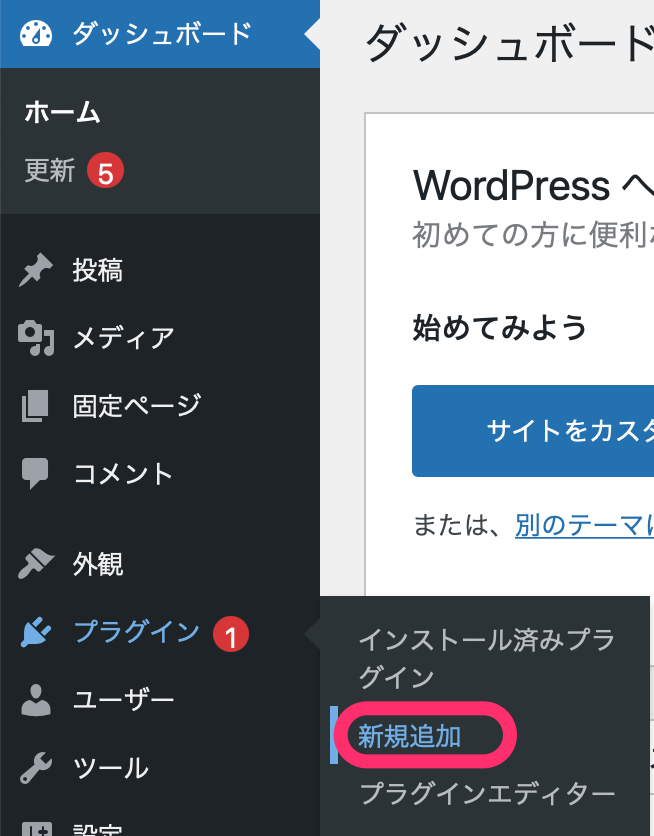654x836 pixels.
Task: Go to ホーム under Dashboard
Action: click(62, 112)
